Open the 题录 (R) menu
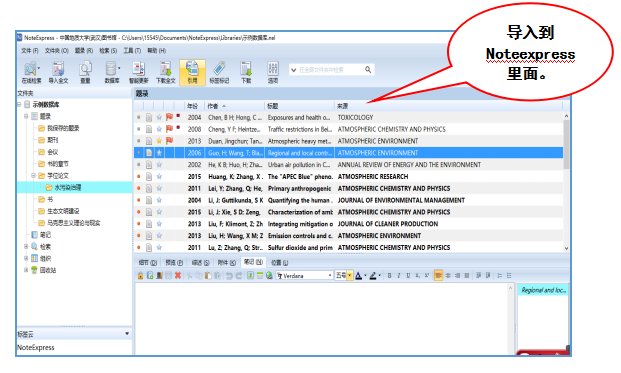Viewport: 621px width, 373px height. [x=84, y=51]
